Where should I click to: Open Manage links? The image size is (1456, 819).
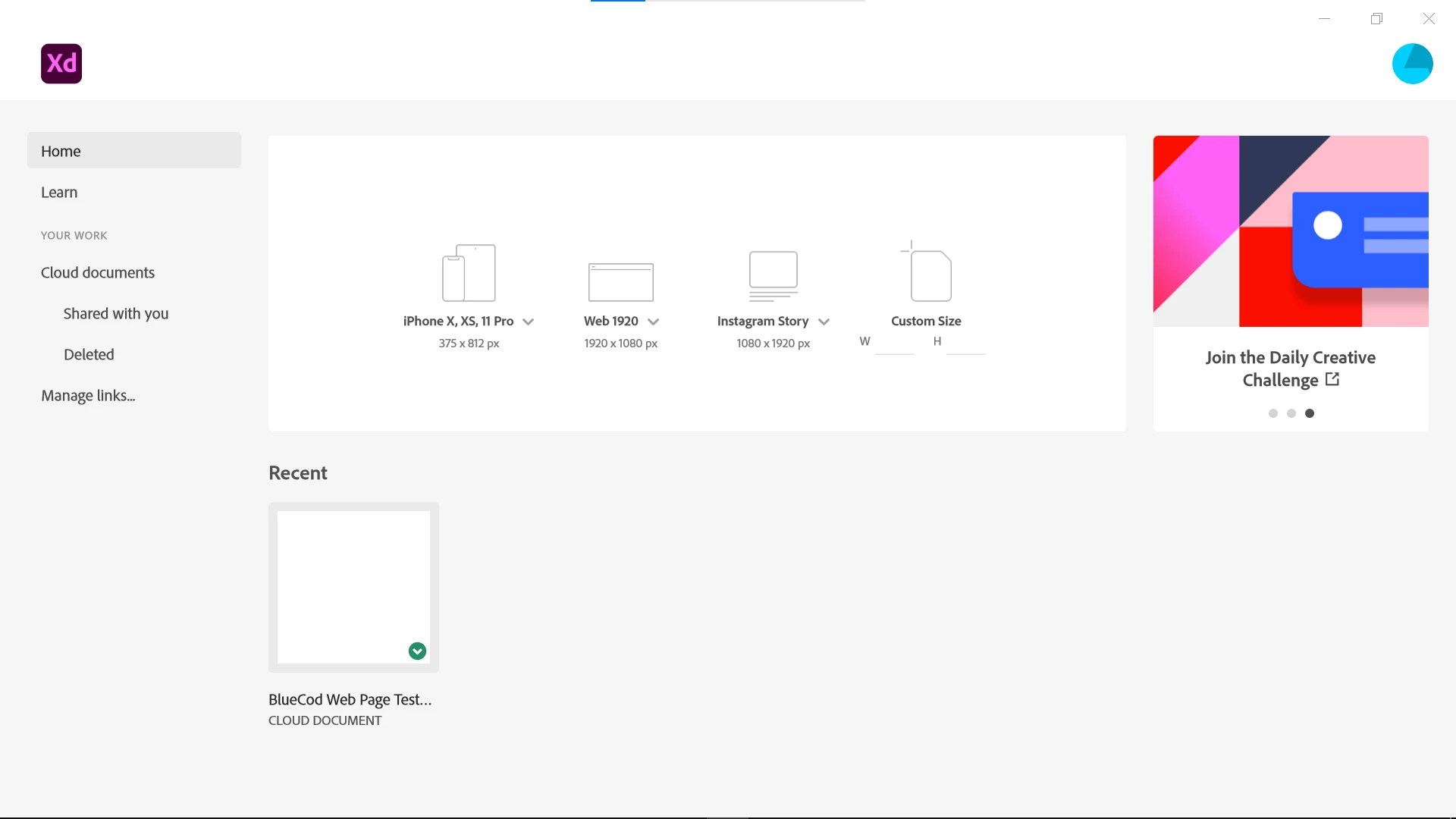point(88,396)
